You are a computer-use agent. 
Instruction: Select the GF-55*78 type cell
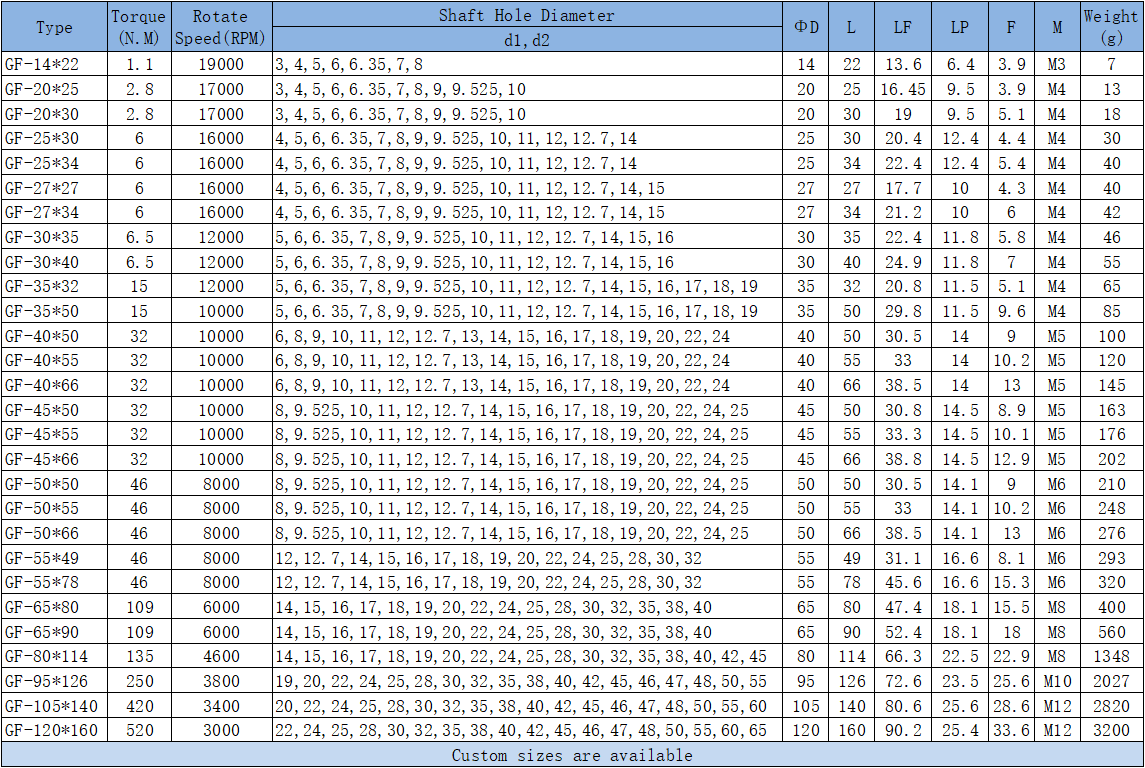click(55, 583)
